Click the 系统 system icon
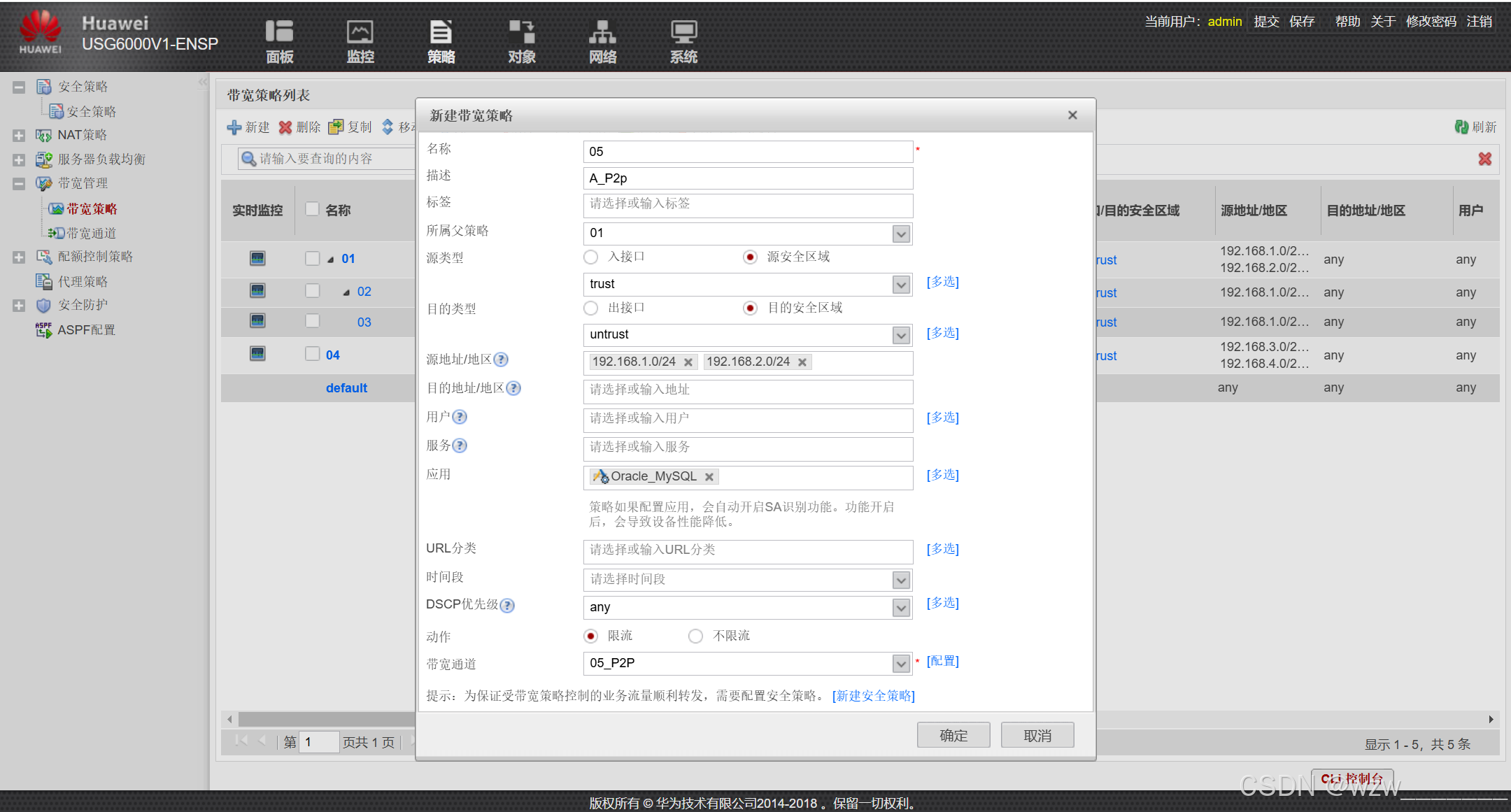 pos(683,33)
